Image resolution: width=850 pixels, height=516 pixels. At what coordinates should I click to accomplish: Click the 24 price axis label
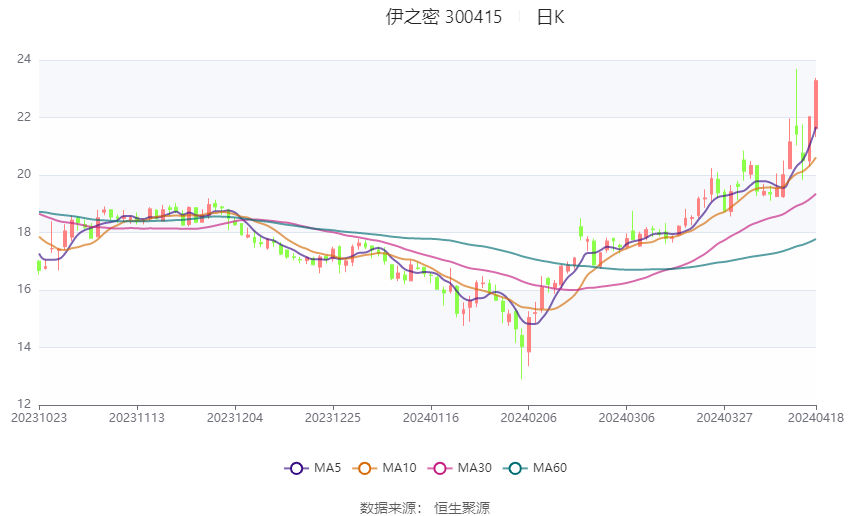[x=24, y=59]
